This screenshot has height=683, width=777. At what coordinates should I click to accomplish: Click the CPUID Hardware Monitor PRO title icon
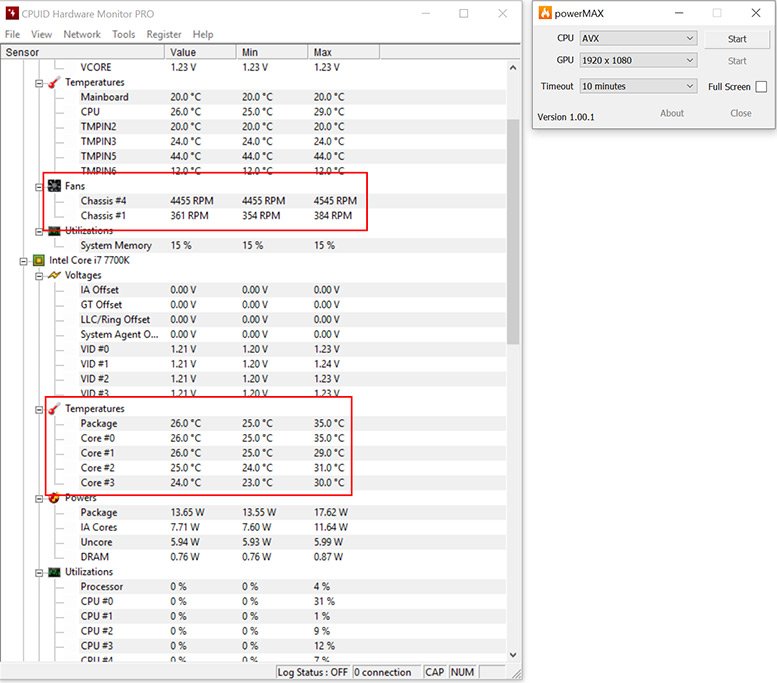12,13
